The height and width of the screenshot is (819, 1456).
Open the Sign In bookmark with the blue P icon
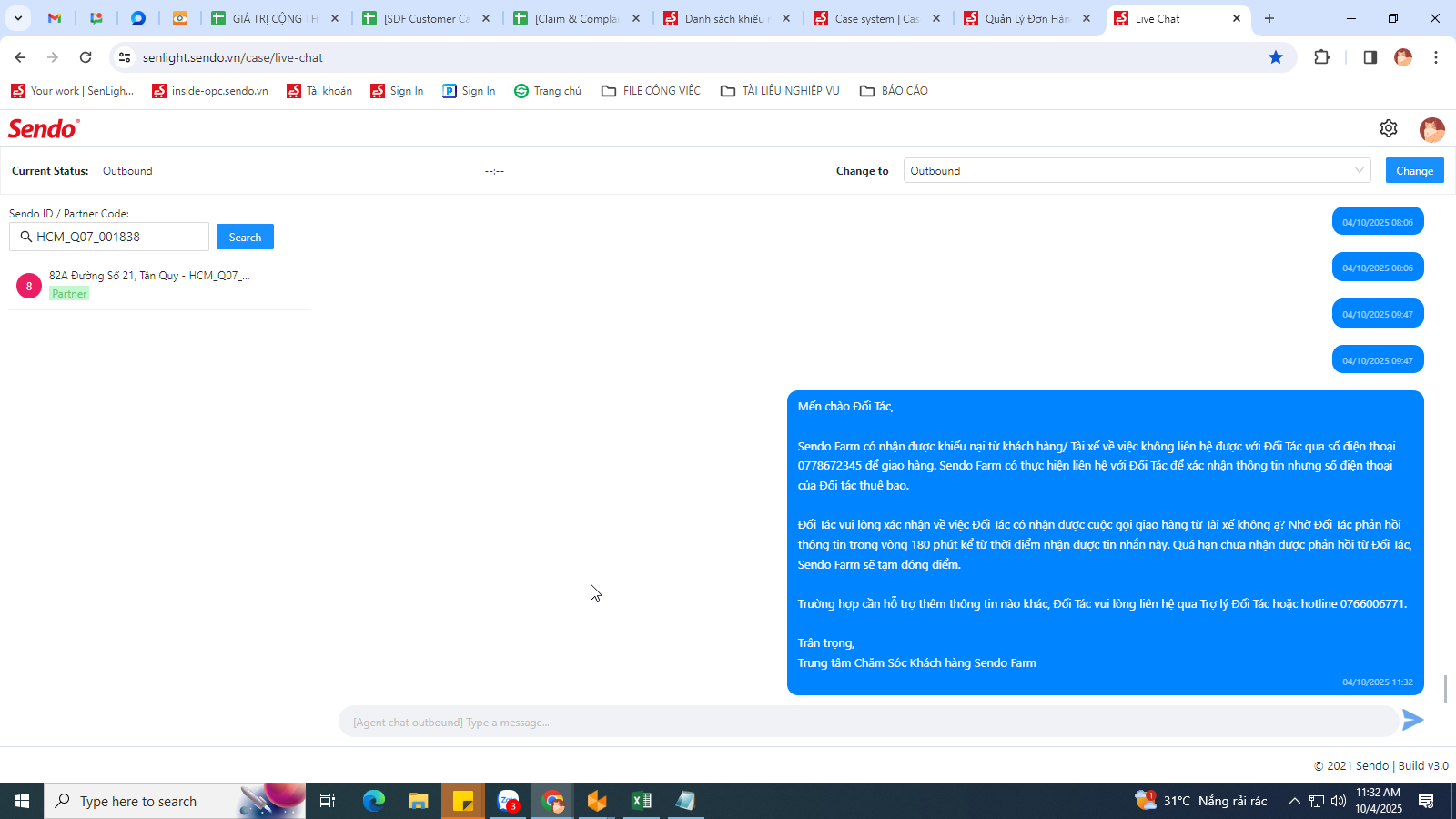coord(469,91)
